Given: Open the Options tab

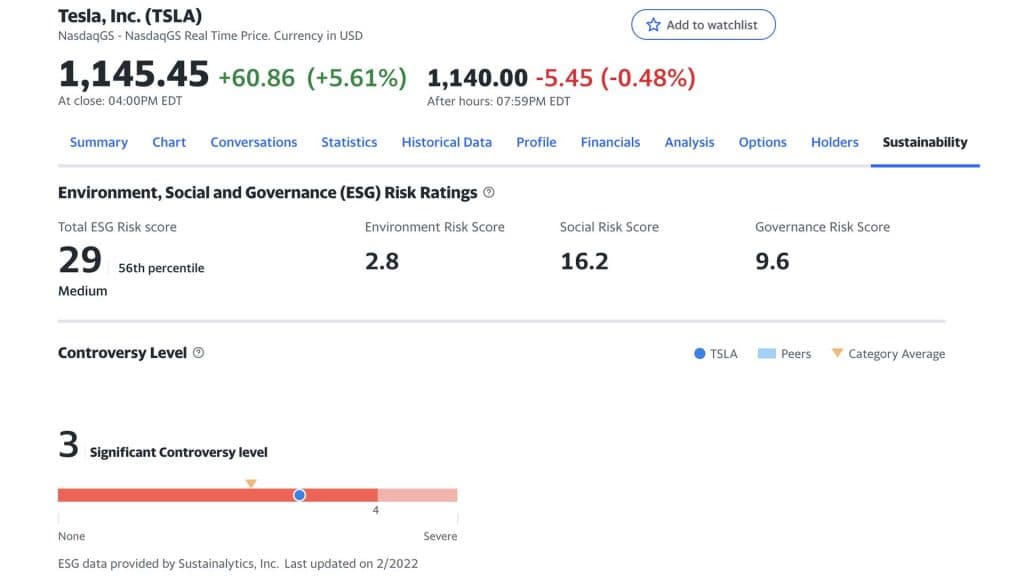Looking at the screenshot, I should (763, 142).
